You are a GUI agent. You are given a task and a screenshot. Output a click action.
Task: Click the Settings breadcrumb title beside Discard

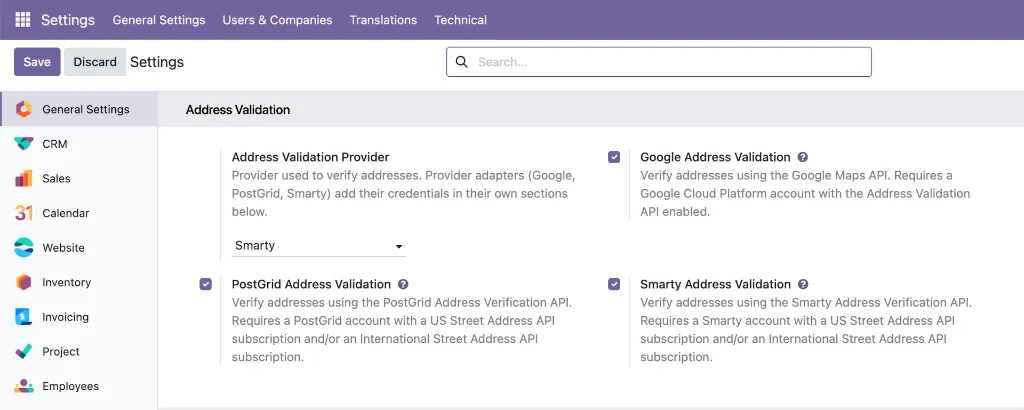coord(157,62)
